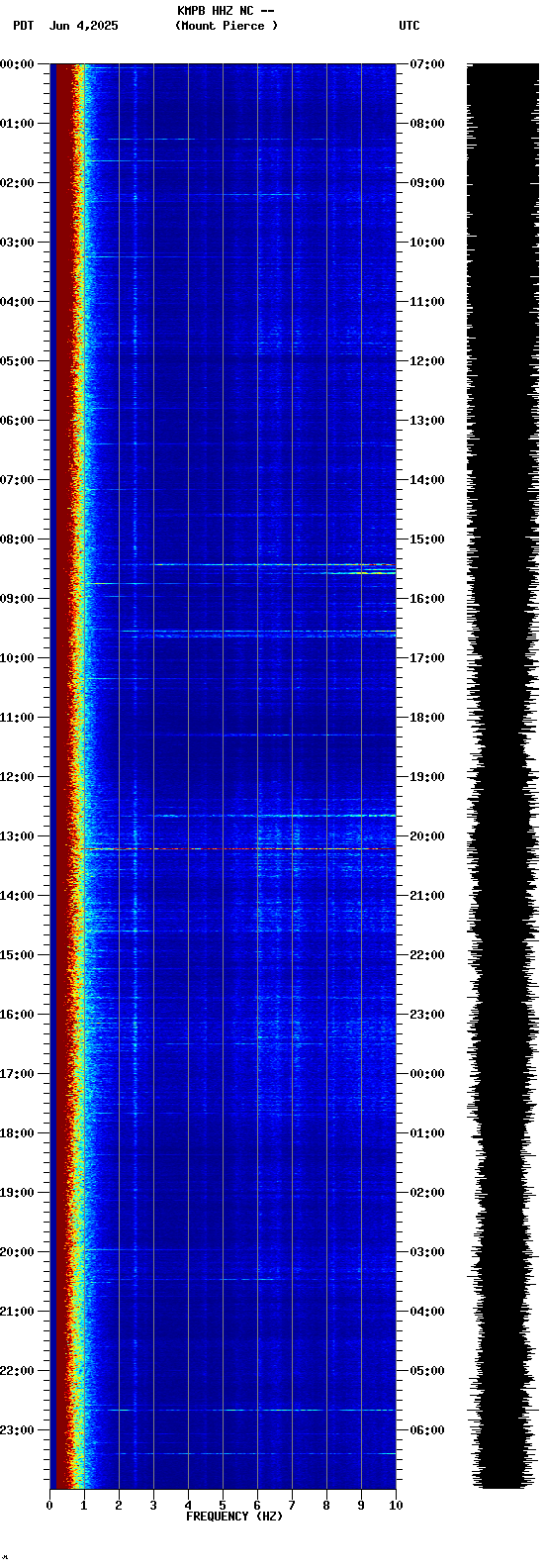Click PDT time label '07:00'
The image size is (546, 1568).
(17, 480)
